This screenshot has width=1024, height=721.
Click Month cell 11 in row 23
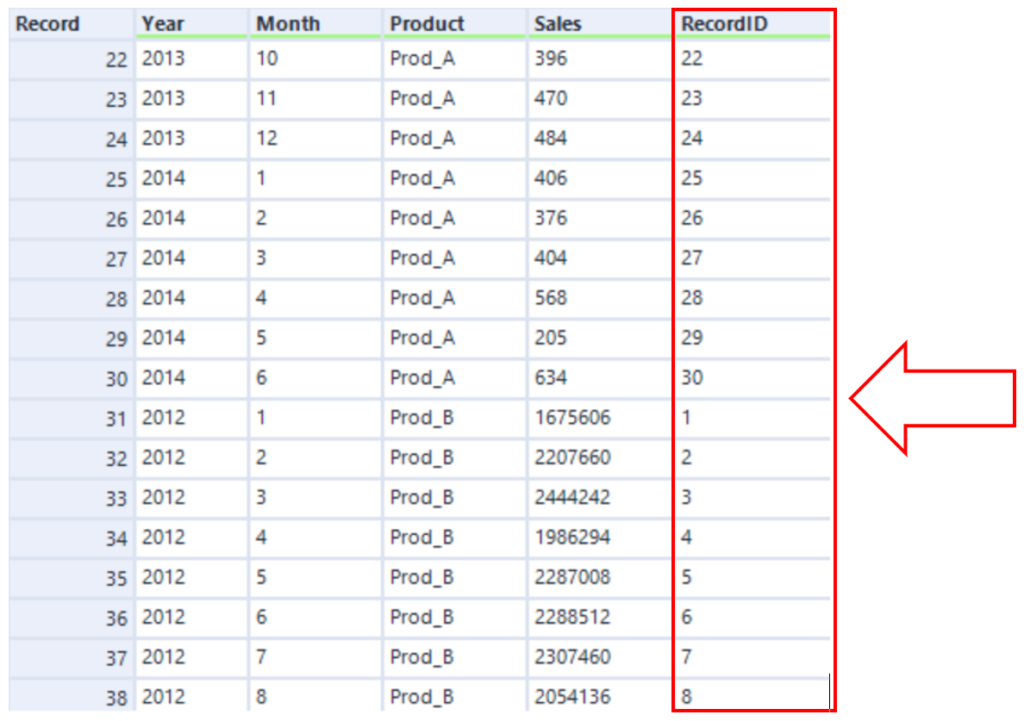[315, 99]
